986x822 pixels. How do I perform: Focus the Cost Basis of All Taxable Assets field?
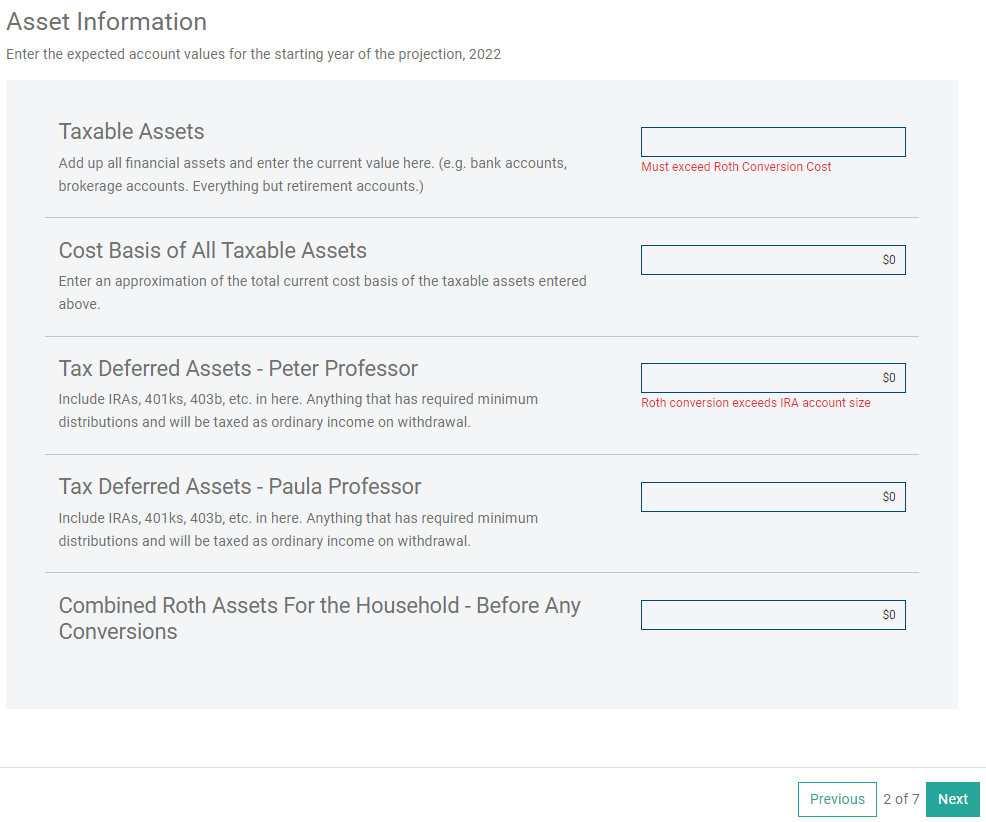(772, 260)
